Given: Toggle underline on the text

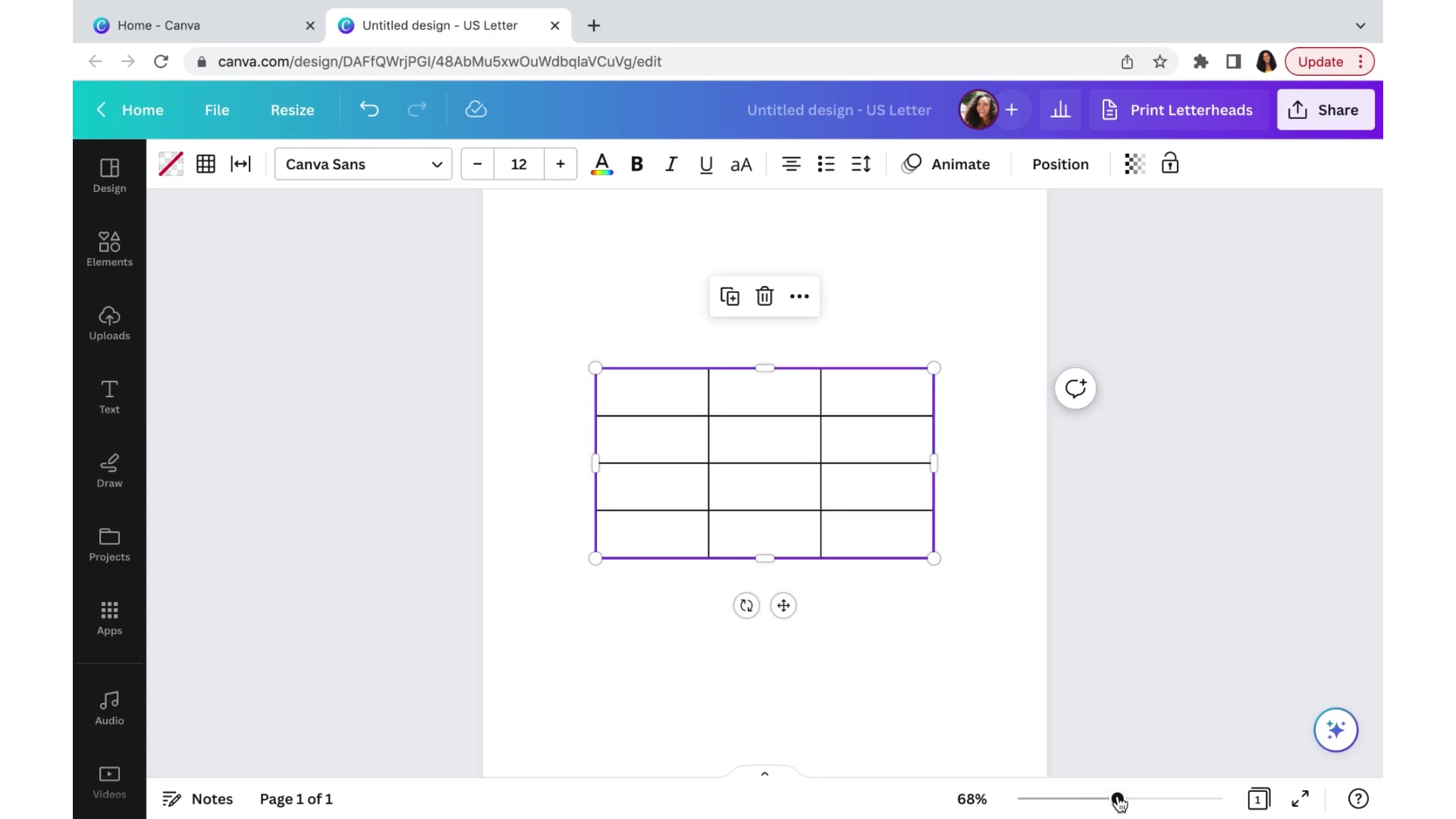Looking at the screenshot, I should pos(705,164).
